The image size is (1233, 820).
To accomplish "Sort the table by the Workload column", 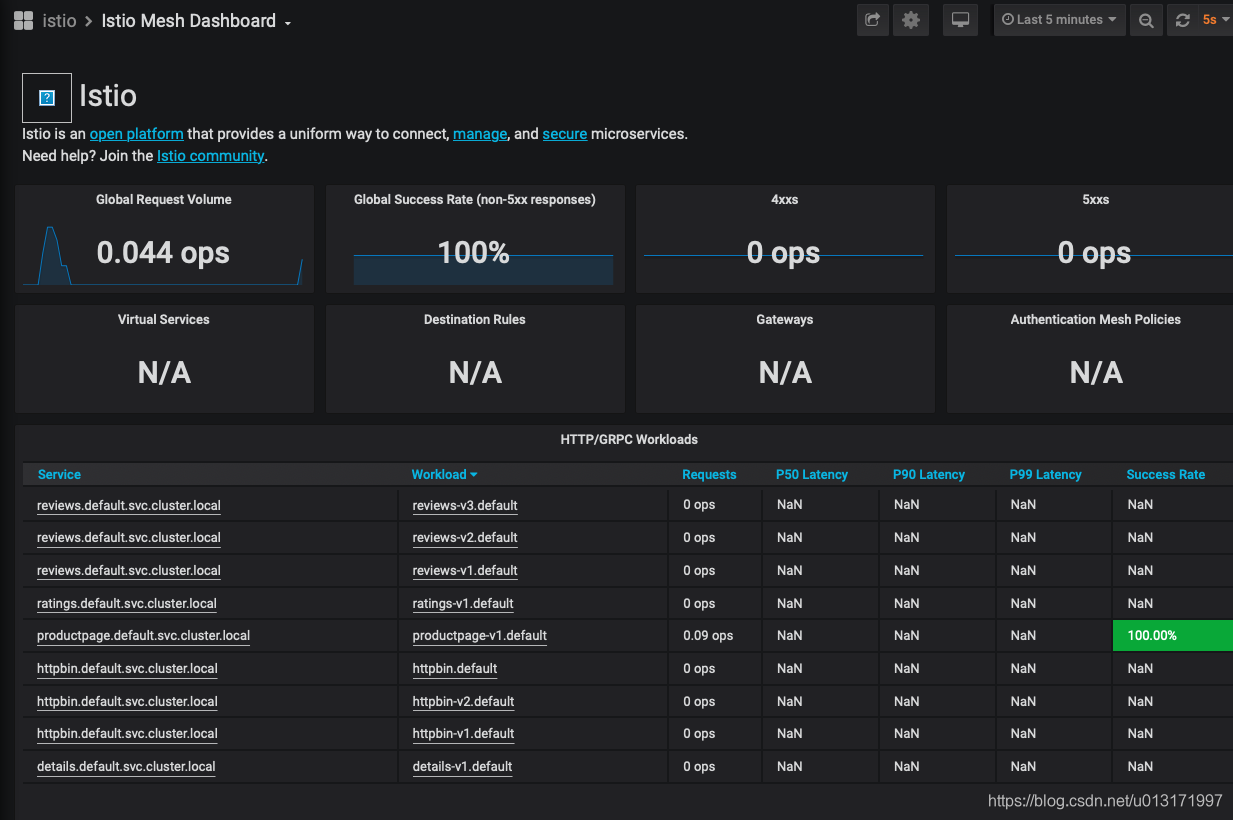I will 444,474.
